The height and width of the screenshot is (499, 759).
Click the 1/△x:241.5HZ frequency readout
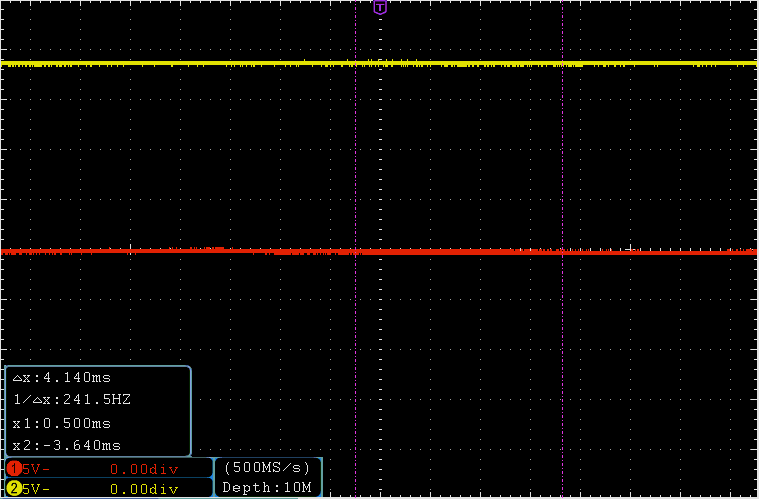tap(72, 400)
